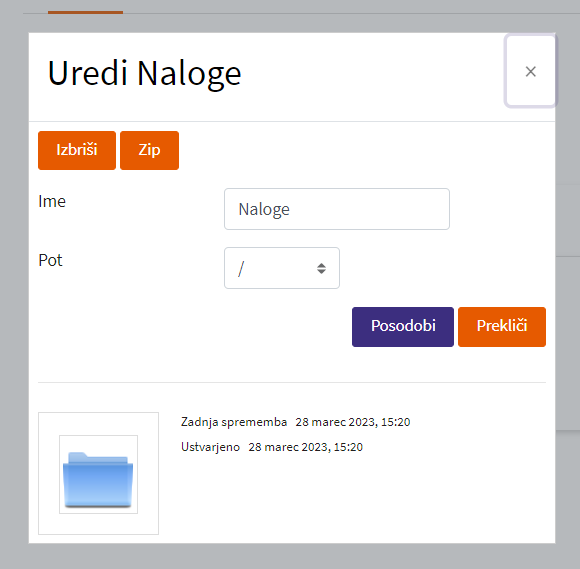Viewport: 580px width, 569px height.
Task: Place the cursor after Naloge text in field
Action: (x=291, y=209)
